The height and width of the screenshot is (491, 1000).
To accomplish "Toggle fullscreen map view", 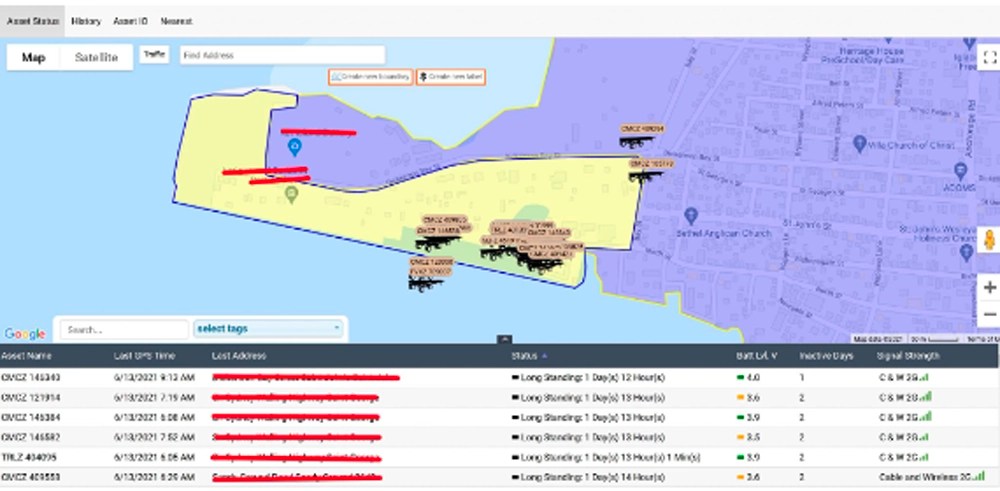I will click(x=989, y=58).
